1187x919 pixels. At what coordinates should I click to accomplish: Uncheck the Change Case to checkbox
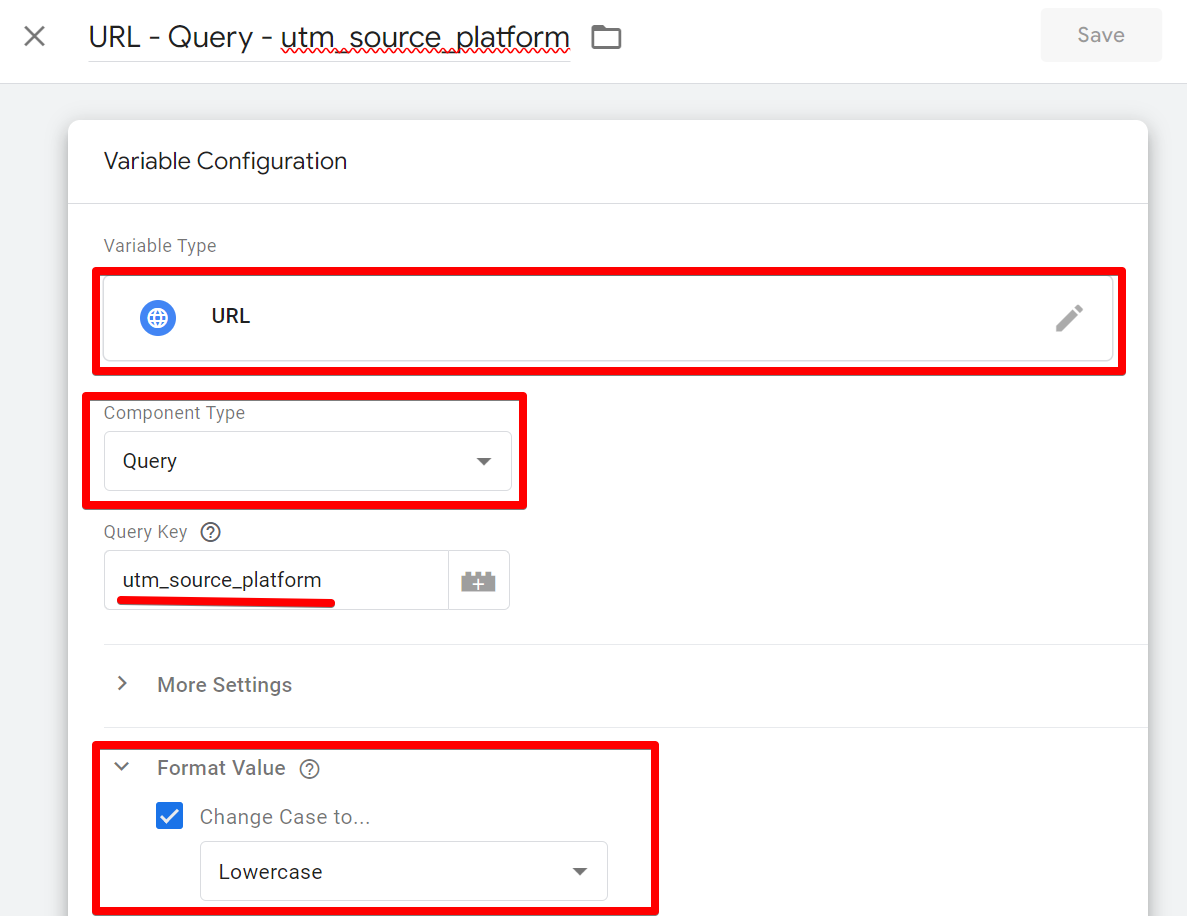(x=170, y=816)
